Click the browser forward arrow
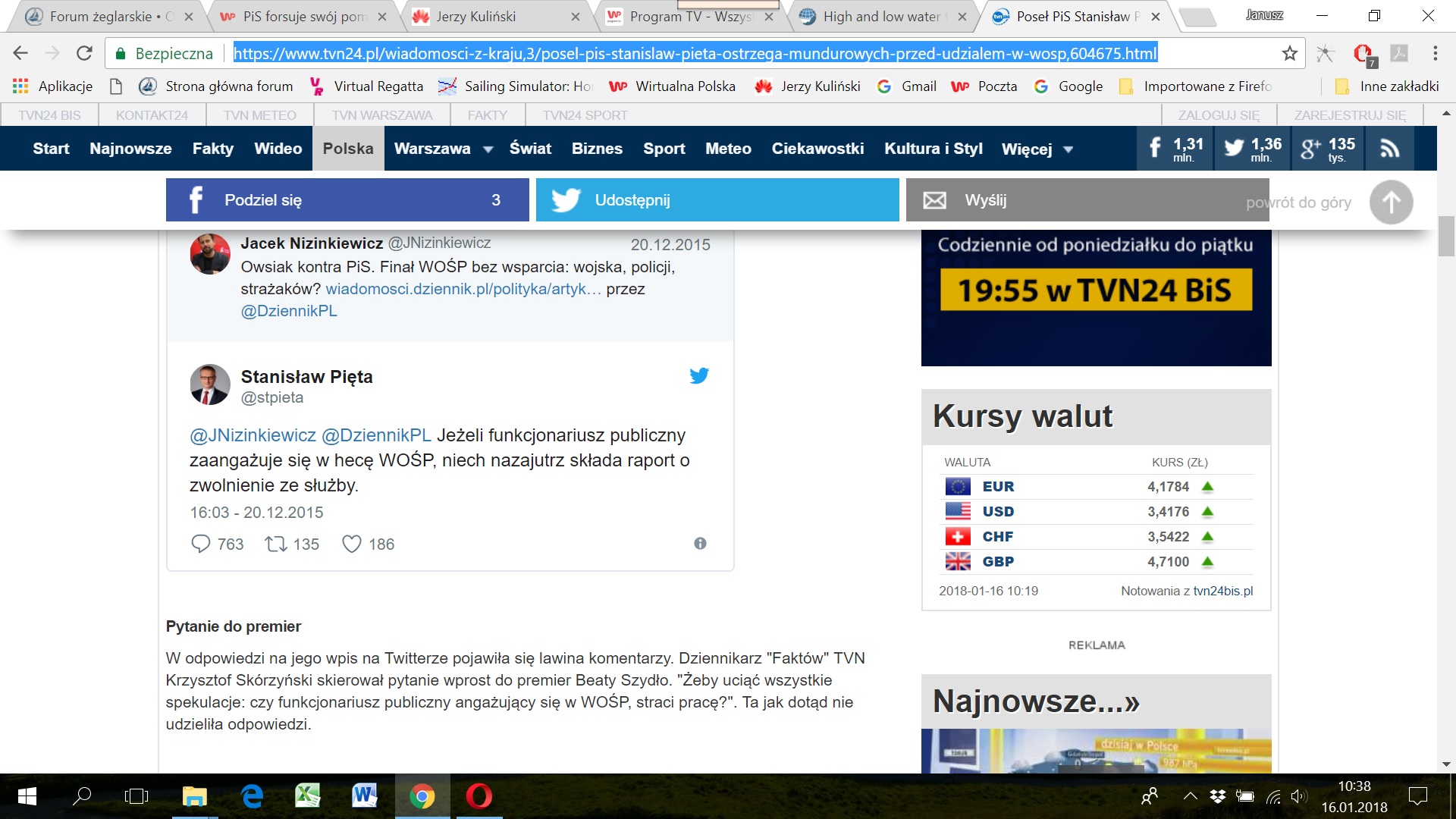The height and width of the screenshot is (819, 1456). [52, 53]
